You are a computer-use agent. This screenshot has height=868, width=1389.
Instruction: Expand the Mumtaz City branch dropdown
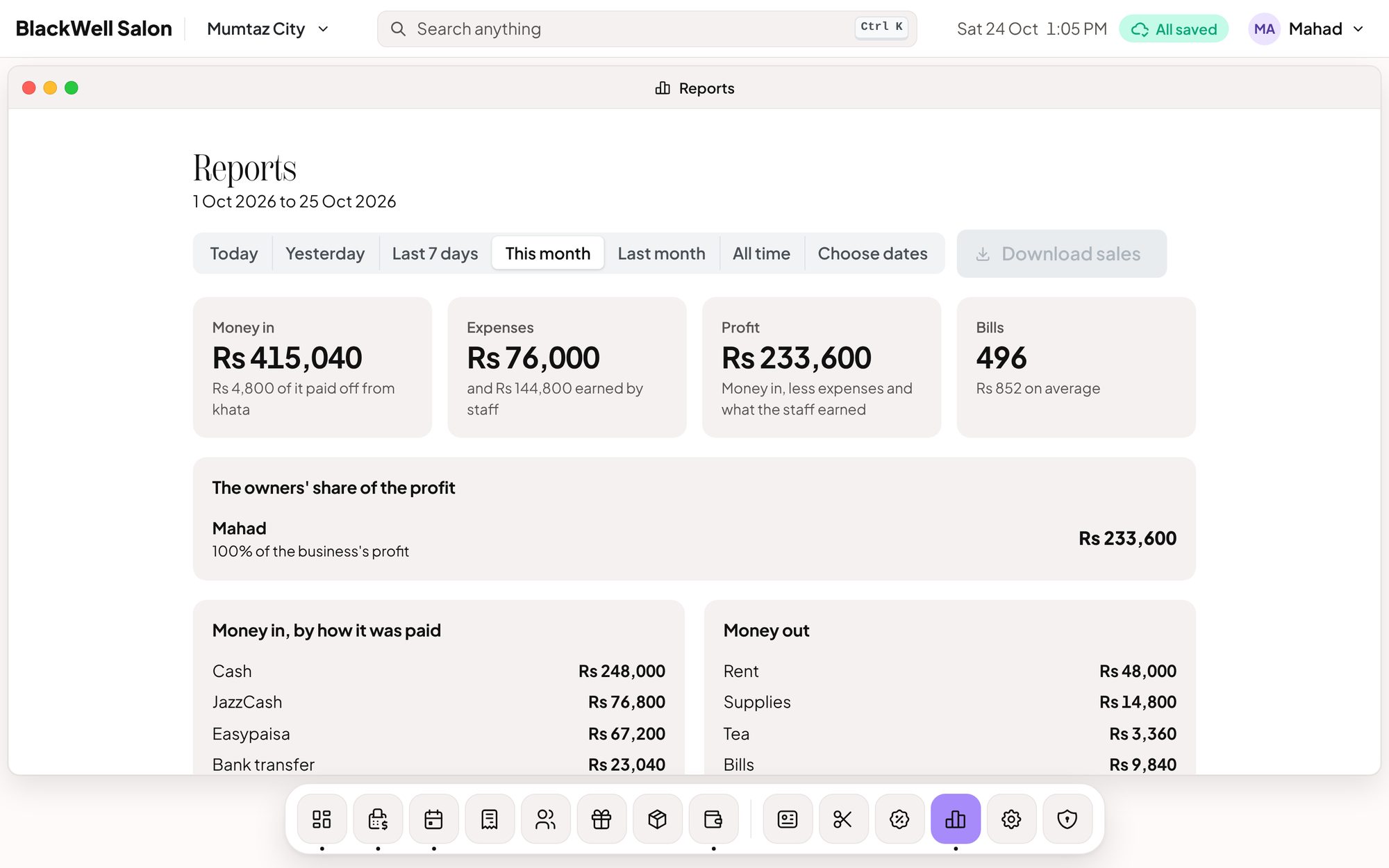tap(267, 29)
